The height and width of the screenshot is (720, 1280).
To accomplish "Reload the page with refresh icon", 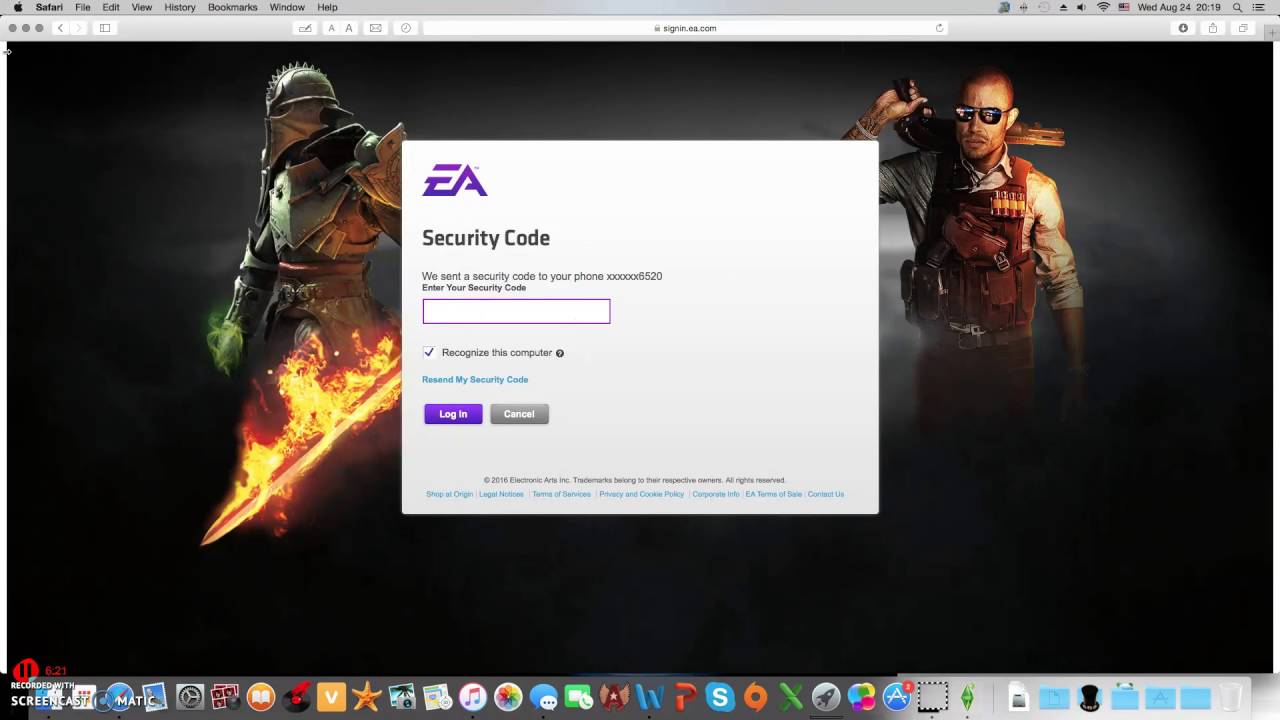I will pyautogui.click(x=939, y=28).
